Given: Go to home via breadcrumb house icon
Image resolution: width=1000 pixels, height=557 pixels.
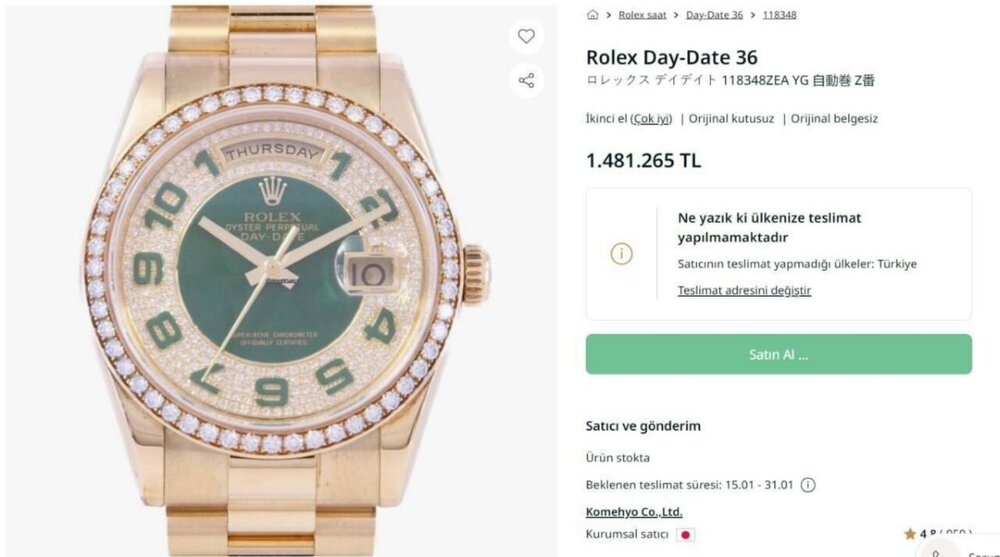Looking at the screenshot, I should [593, 15].
